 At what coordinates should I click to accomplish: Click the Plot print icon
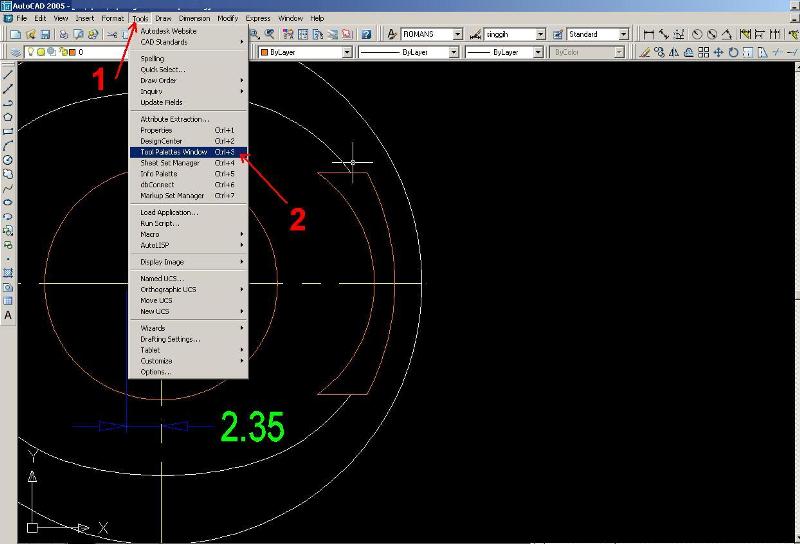(x=64, y=34)
